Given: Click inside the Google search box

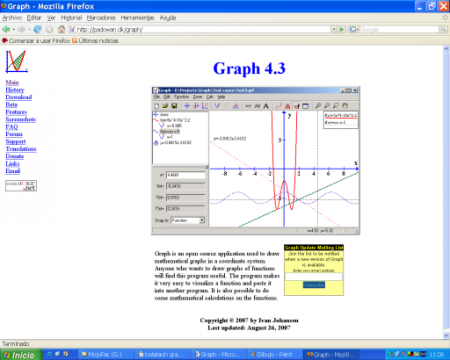Looking at the screenshot, I should [x=399, y=30].
